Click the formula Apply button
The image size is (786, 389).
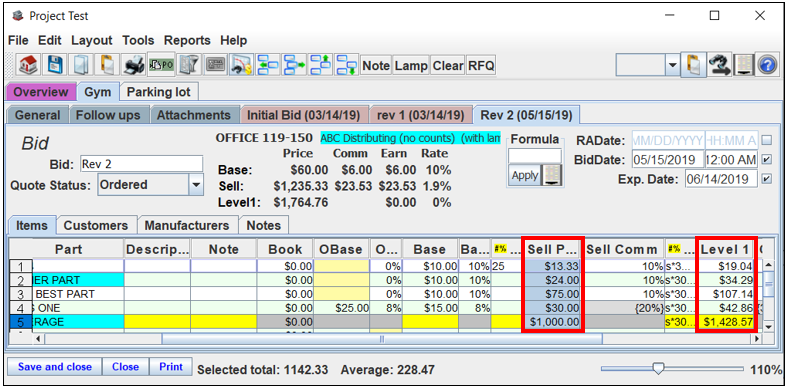pos(524,176)
